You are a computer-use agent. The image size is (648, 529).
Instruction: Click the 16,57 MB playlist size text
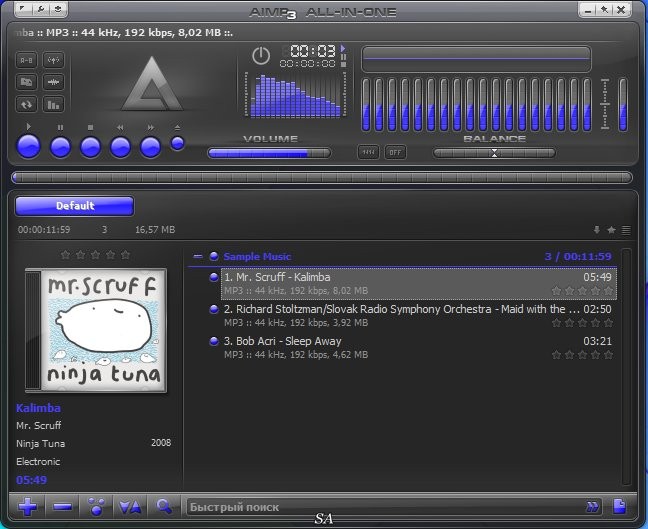[x=155, y=229]
